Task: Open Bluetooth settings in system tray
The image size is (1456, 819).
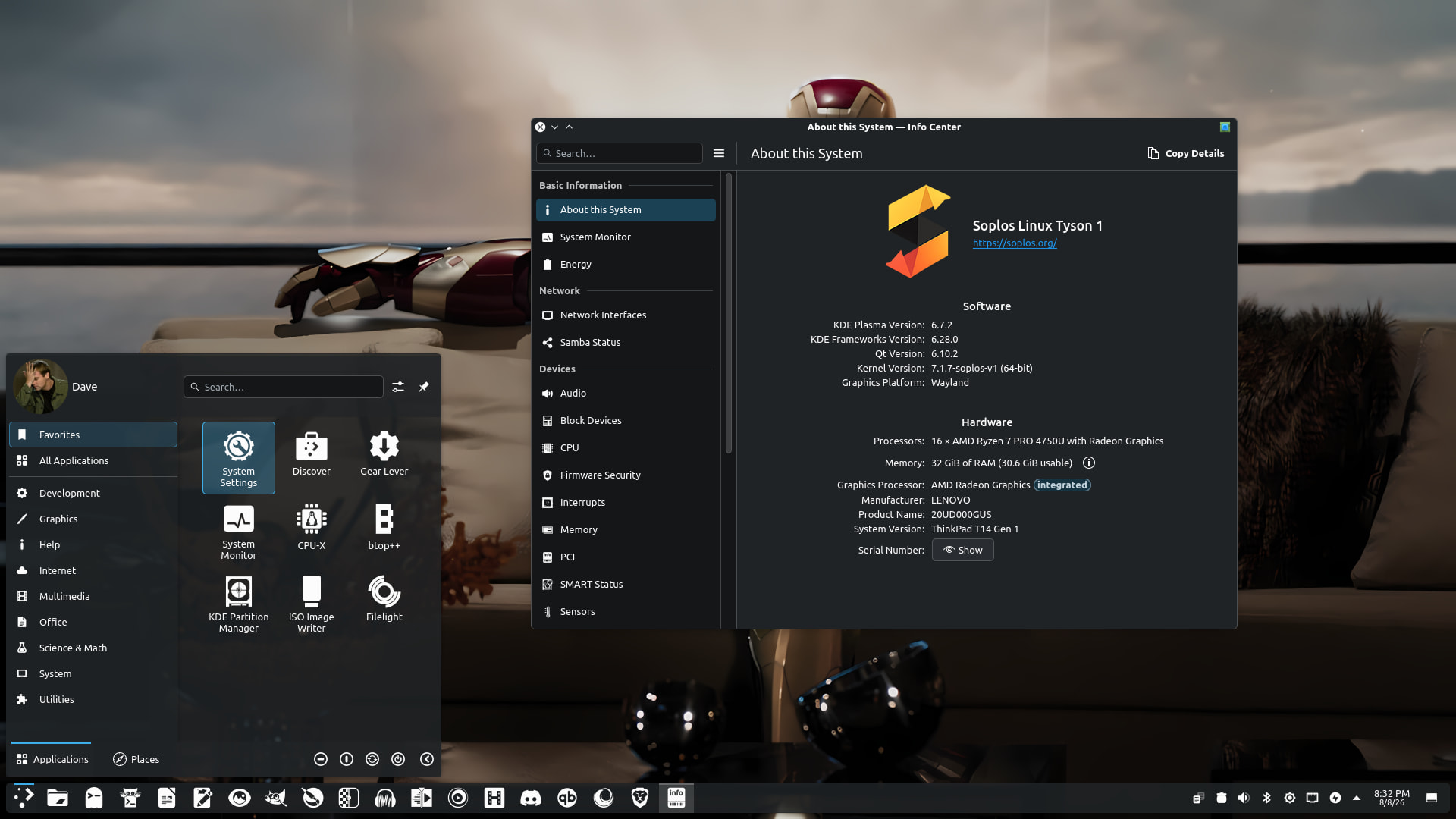Action: (1266, 798)
